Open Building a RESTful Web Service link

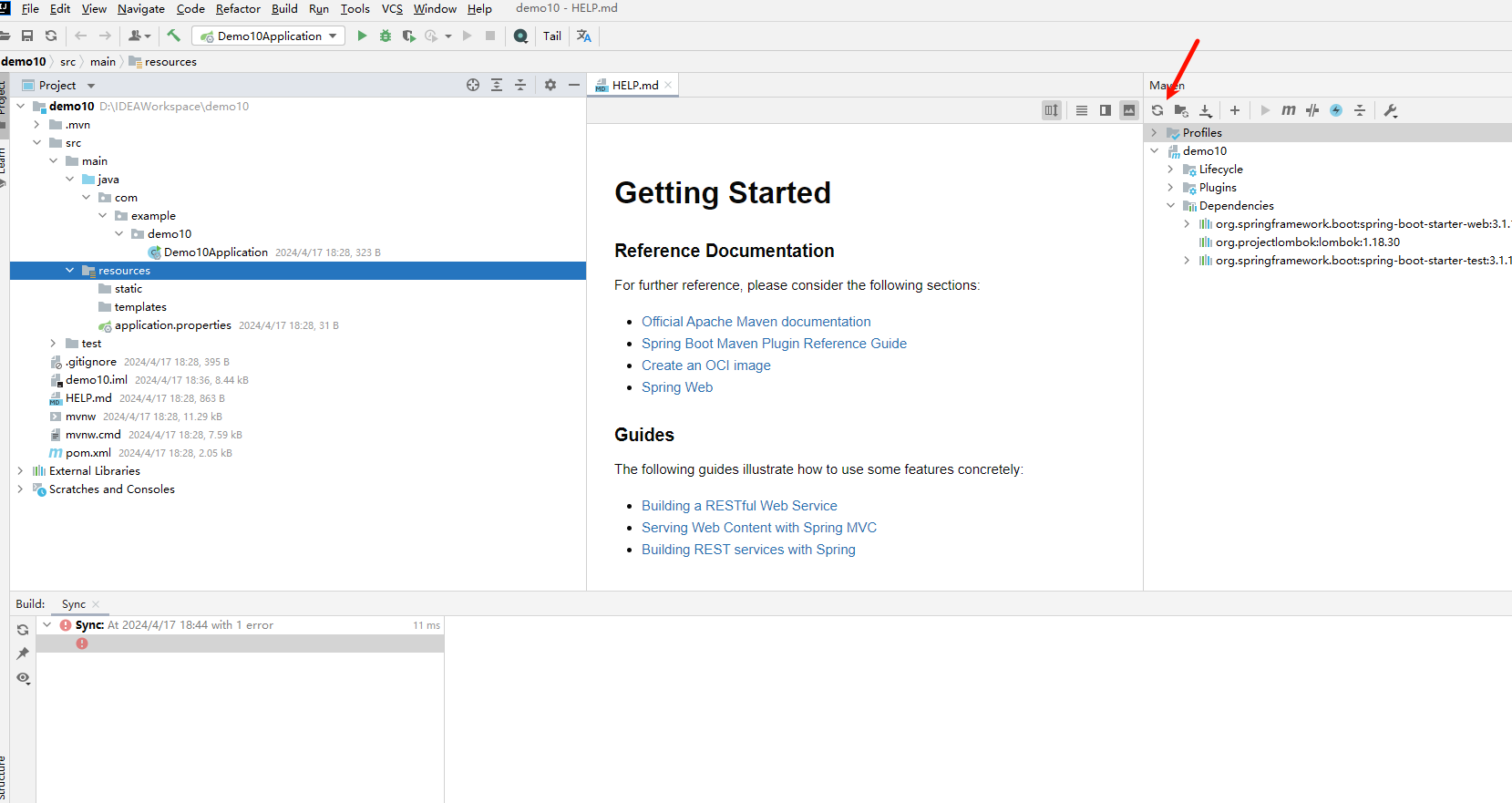[x=739, y=506]
